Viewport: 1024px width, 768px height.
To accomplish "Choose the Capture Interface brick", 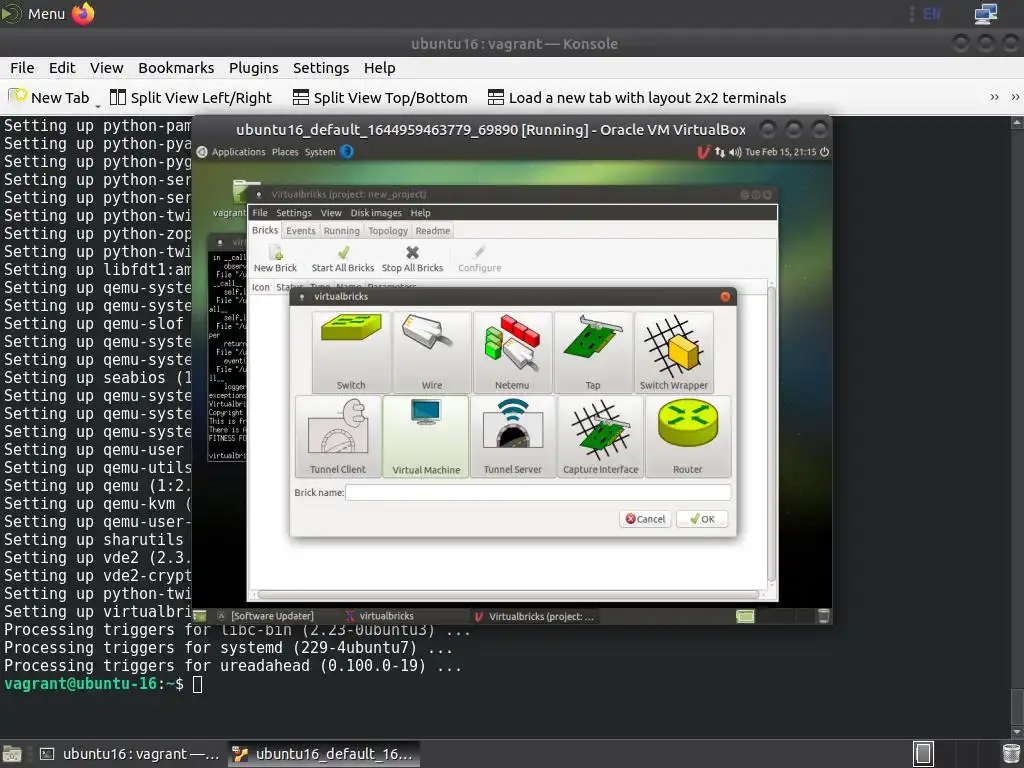I will pyautogui.click(x=600, y=436).
